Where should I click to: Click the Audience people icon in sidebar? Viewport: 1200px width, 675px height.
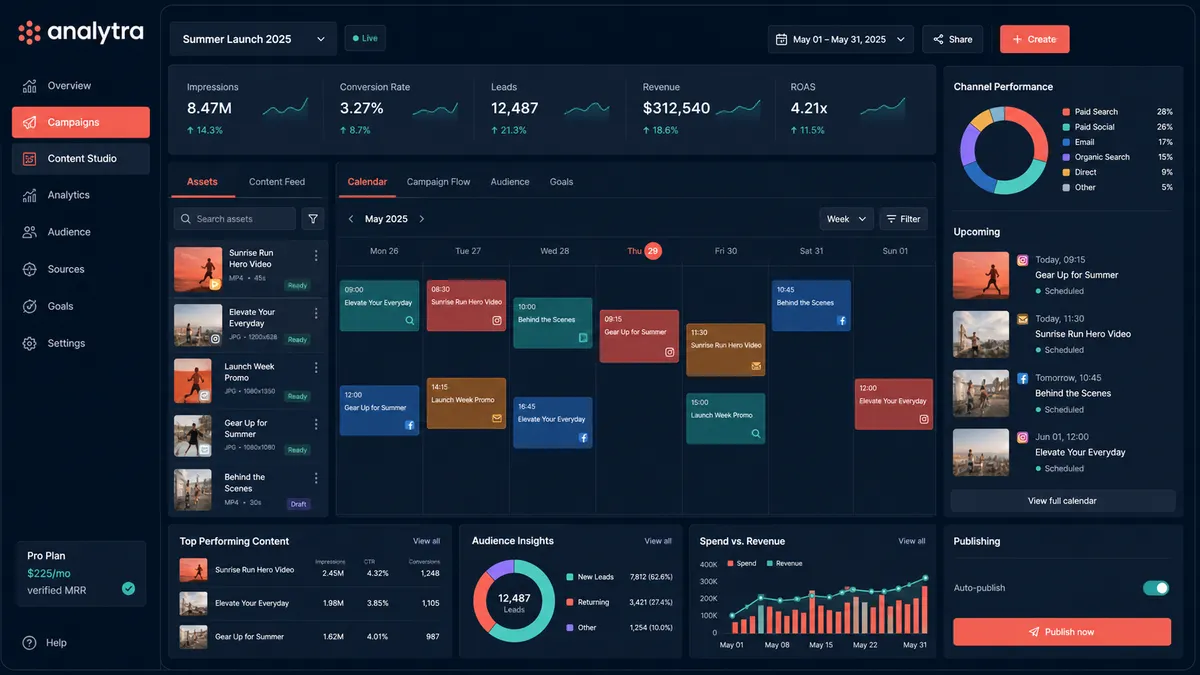(x=29, y=232)
